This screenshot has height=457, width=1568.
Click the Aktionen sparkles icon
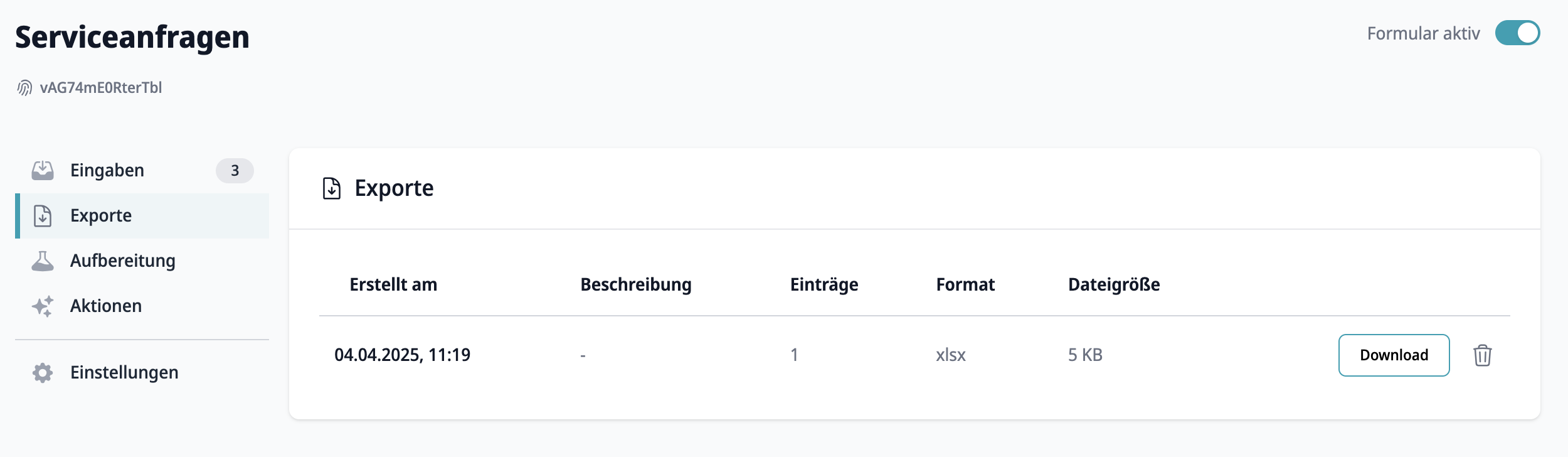click(43, 306)
